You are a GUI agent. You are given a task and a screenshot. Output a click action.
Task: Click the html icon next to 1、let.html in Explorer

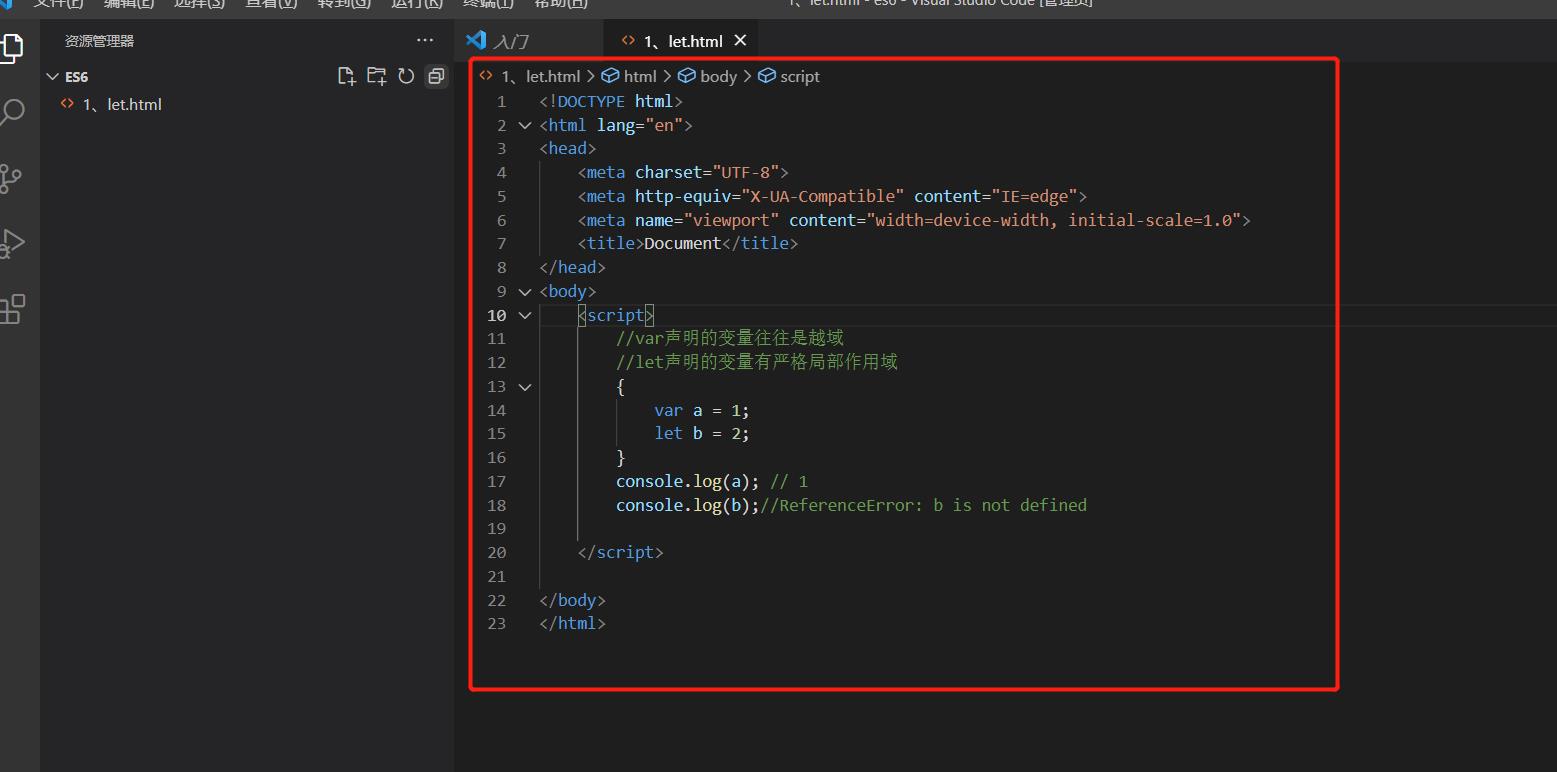67,104
